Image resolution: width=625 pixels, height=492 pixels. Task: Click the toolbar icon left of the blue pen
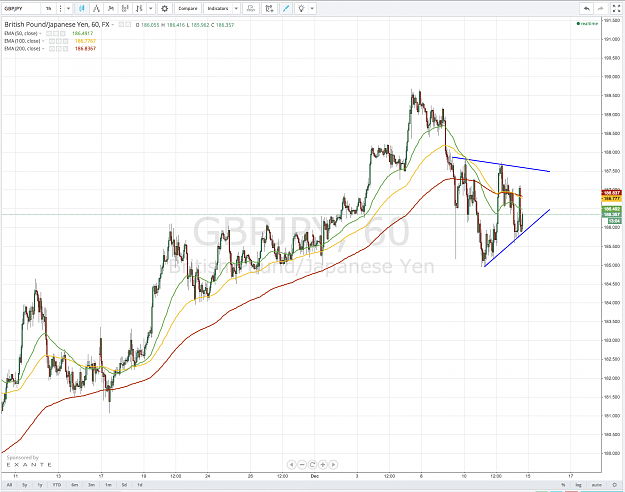[269, 8]
